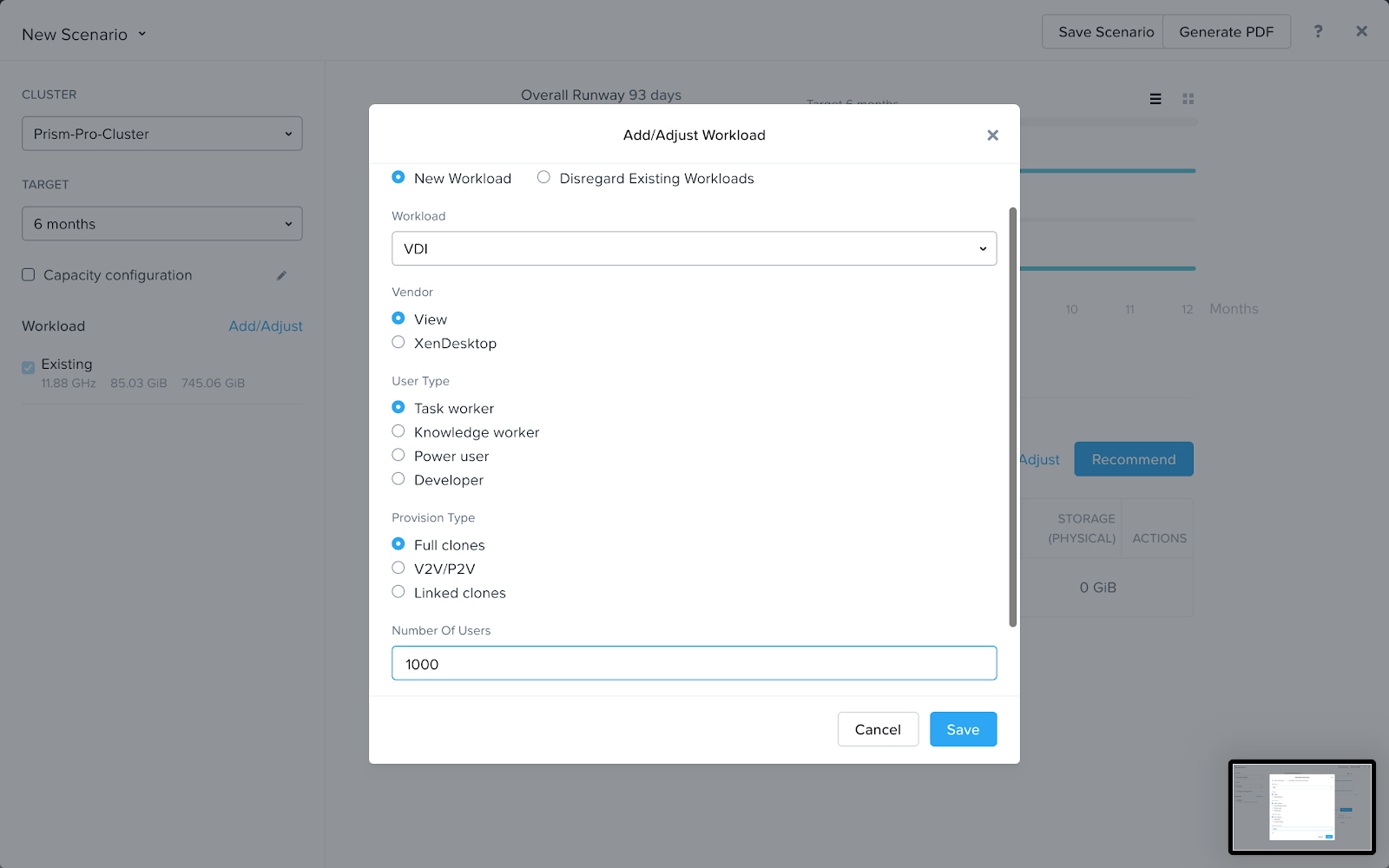Screen dimensions: 1389x868
Task: Click the 745.06 GiB value under Existing
Action: tap(213, 383)
